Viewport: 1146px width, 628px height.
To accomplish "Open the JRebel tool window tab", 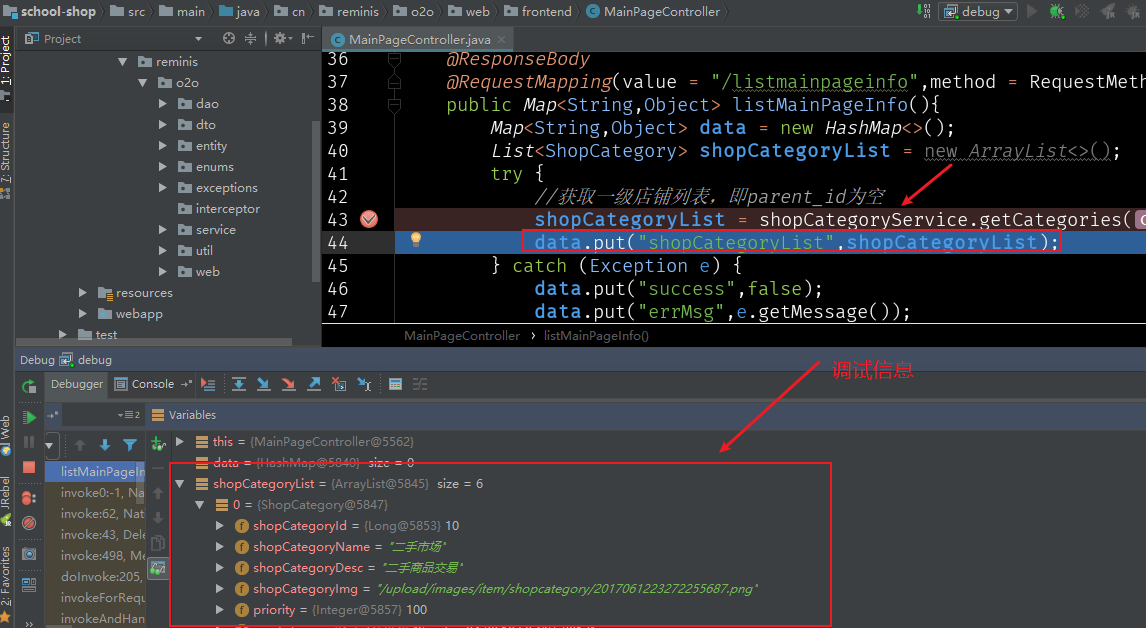I will [x=6, y=501].
